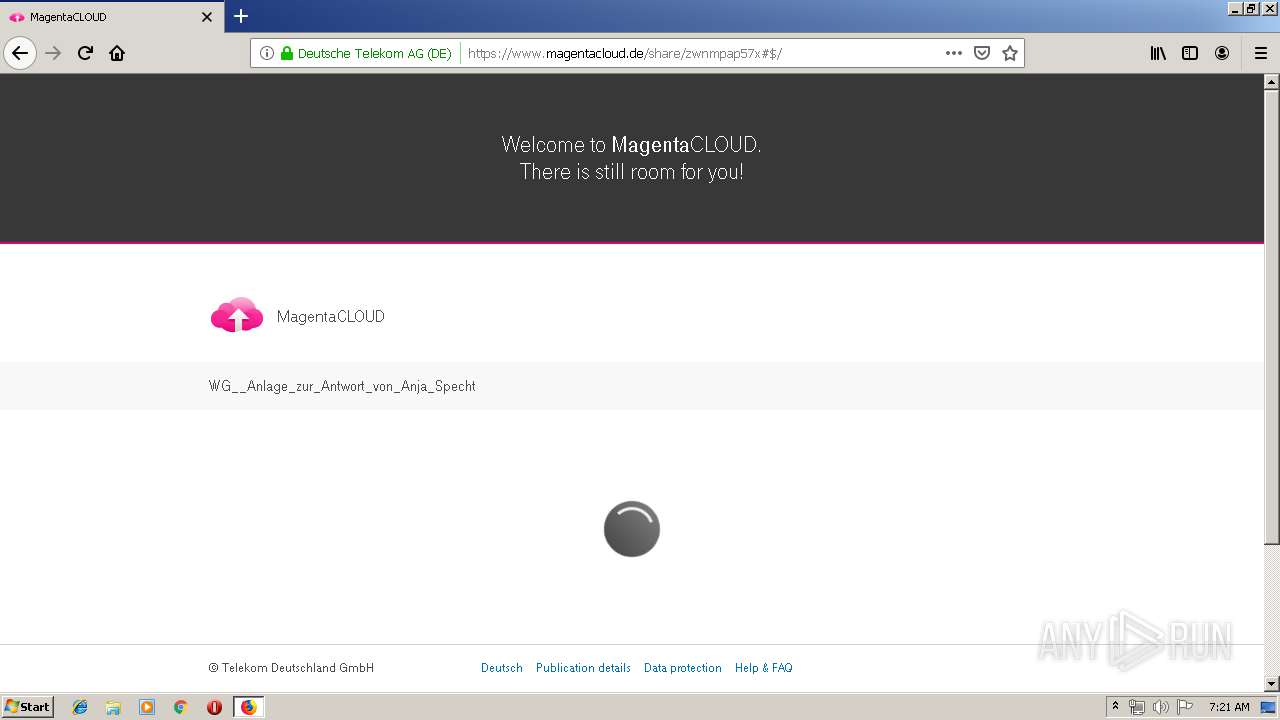Click the volume speaker tray icon
The image size is (1280, 720).
tap(1161, 707)
